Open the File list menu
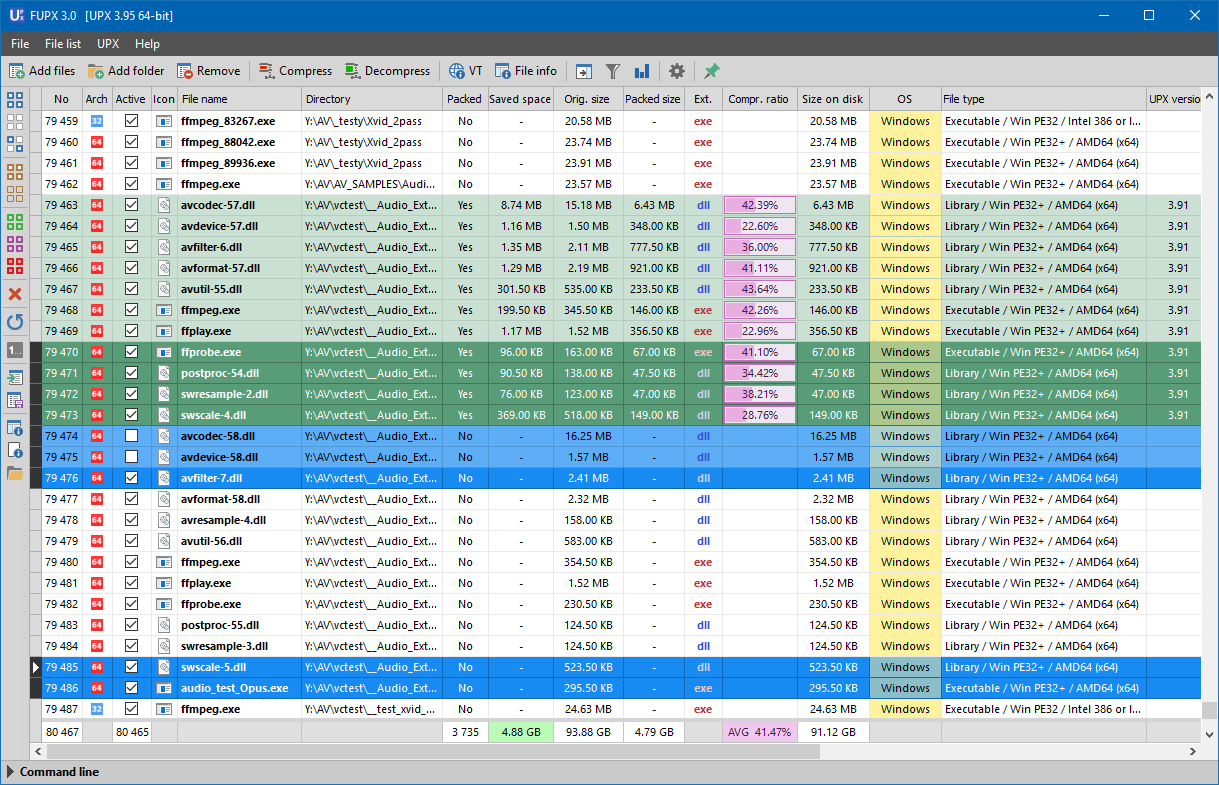Image resolution: width=1219 pixels, height=785 pixels. (62, 44)
